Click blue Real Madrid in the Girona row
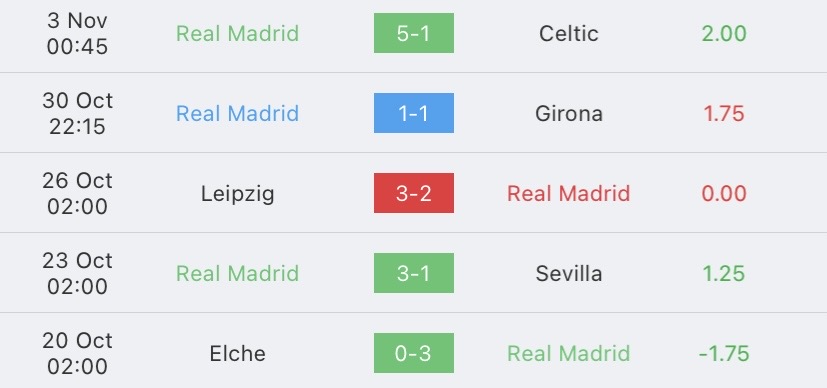 coord(237,113)
